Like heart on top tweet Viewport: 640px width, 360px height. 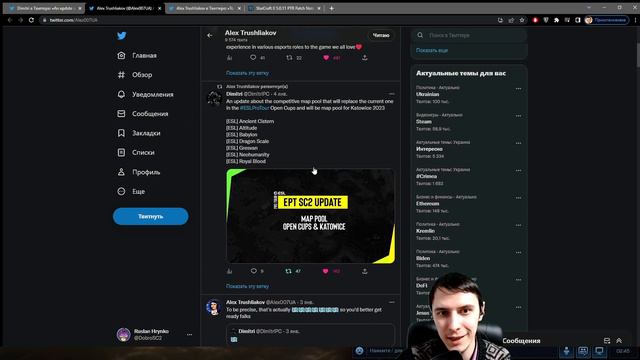(x=326, y=58)
